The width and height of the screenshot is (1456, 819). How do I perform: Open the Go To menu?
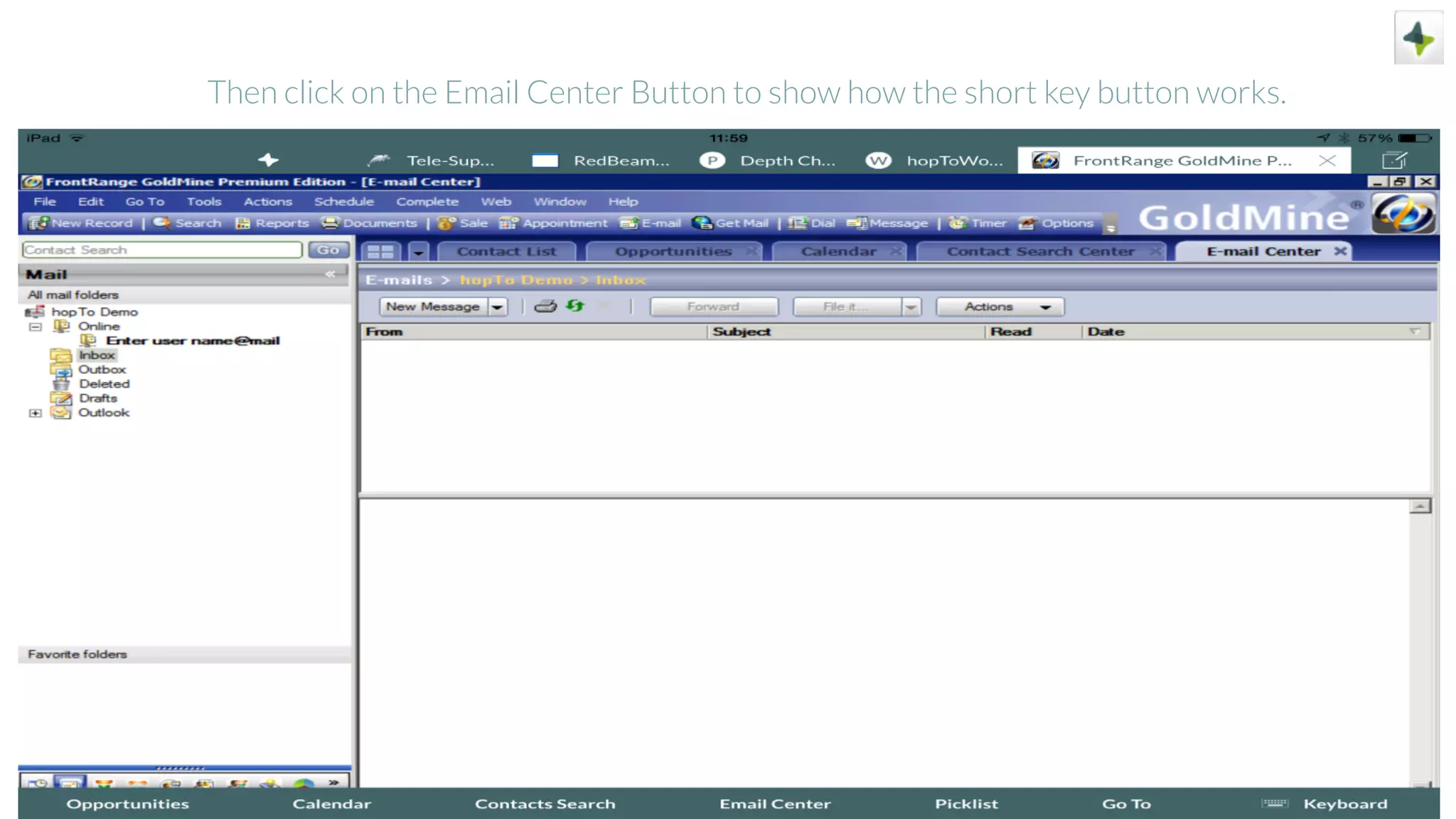click(x=145, y=202)
